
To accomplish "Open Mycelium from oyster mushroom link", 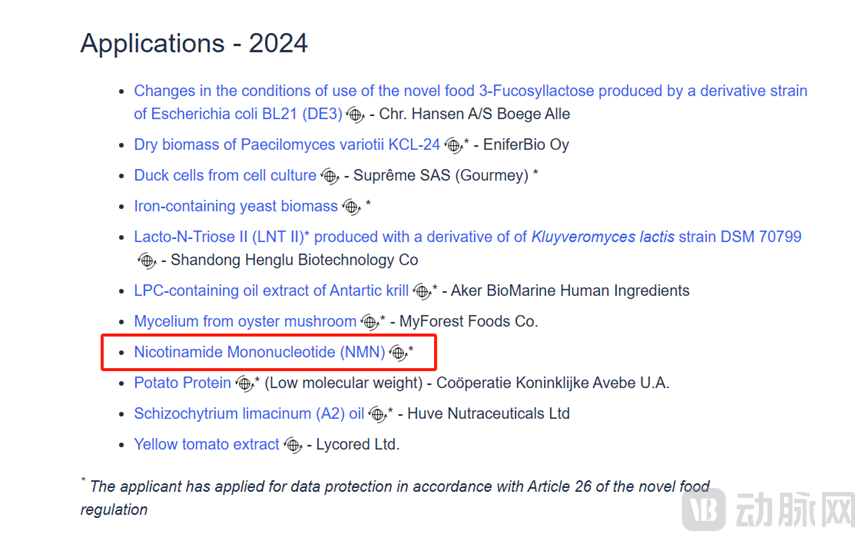I will (245, 322).
